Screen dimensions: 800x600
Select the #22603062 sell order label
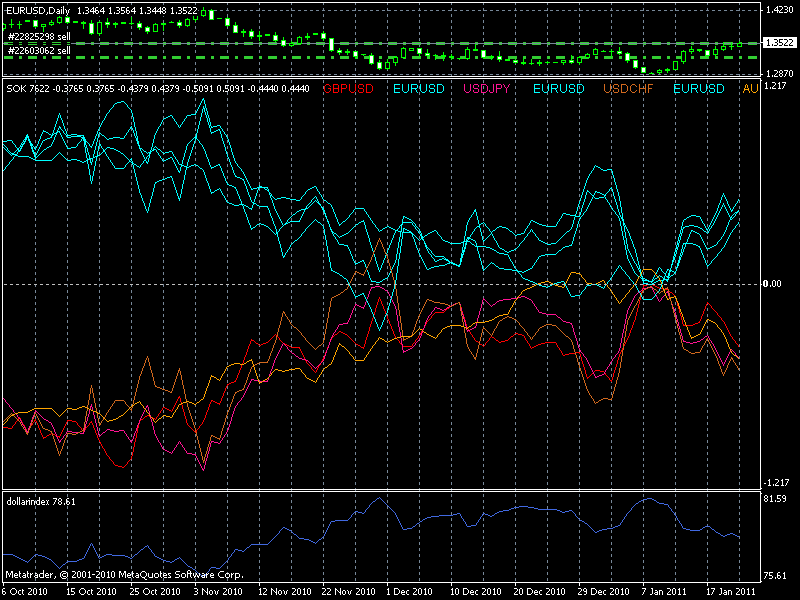[x=39, y=51]
